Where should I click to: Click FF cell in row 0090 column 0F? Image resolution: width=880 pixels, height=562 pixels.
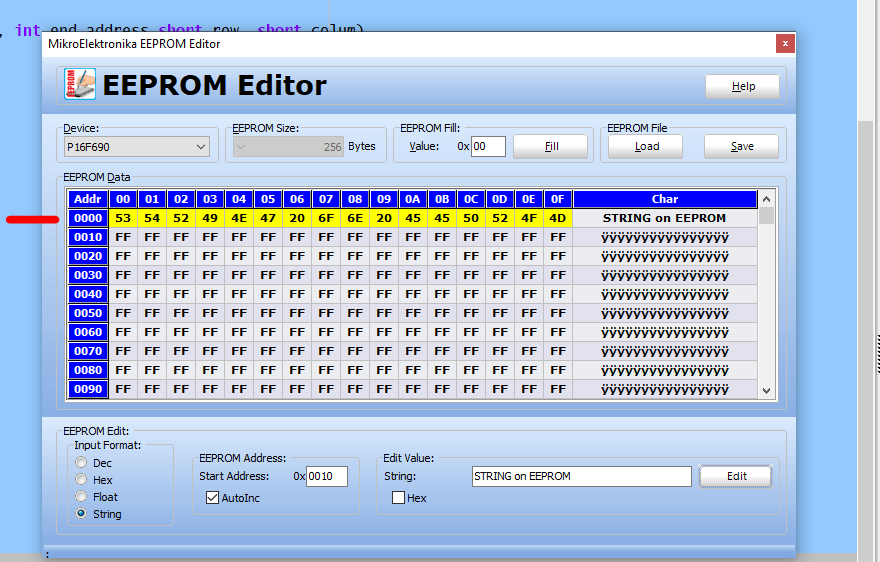pos(558,389)
